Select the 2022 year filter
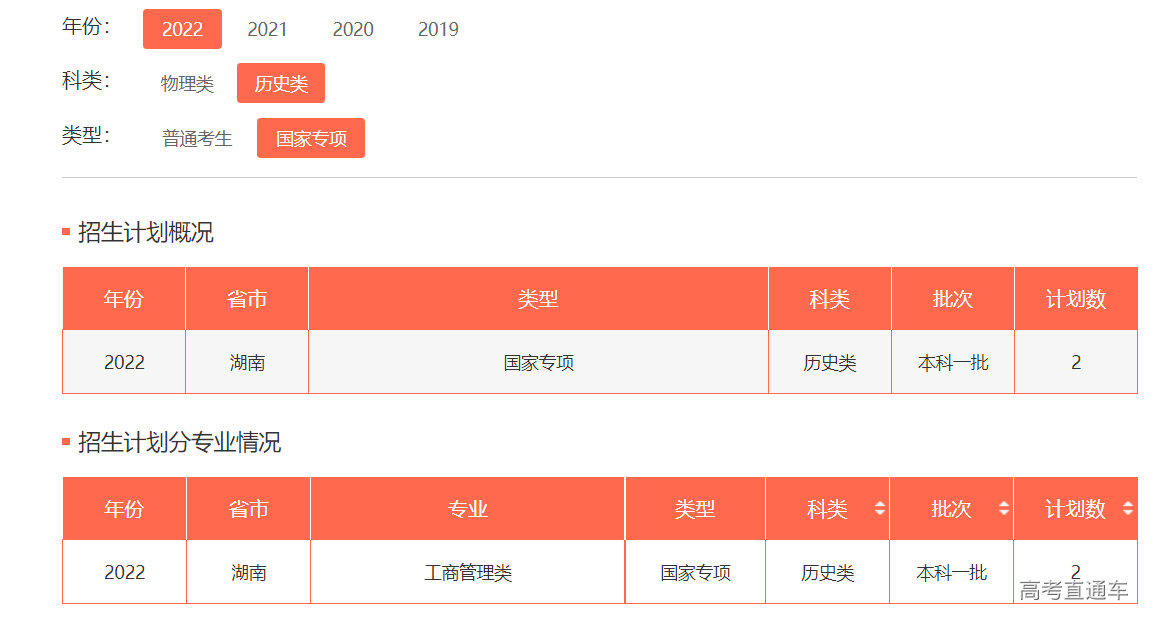The image size is (1157, 630). (x=182, y=29)
